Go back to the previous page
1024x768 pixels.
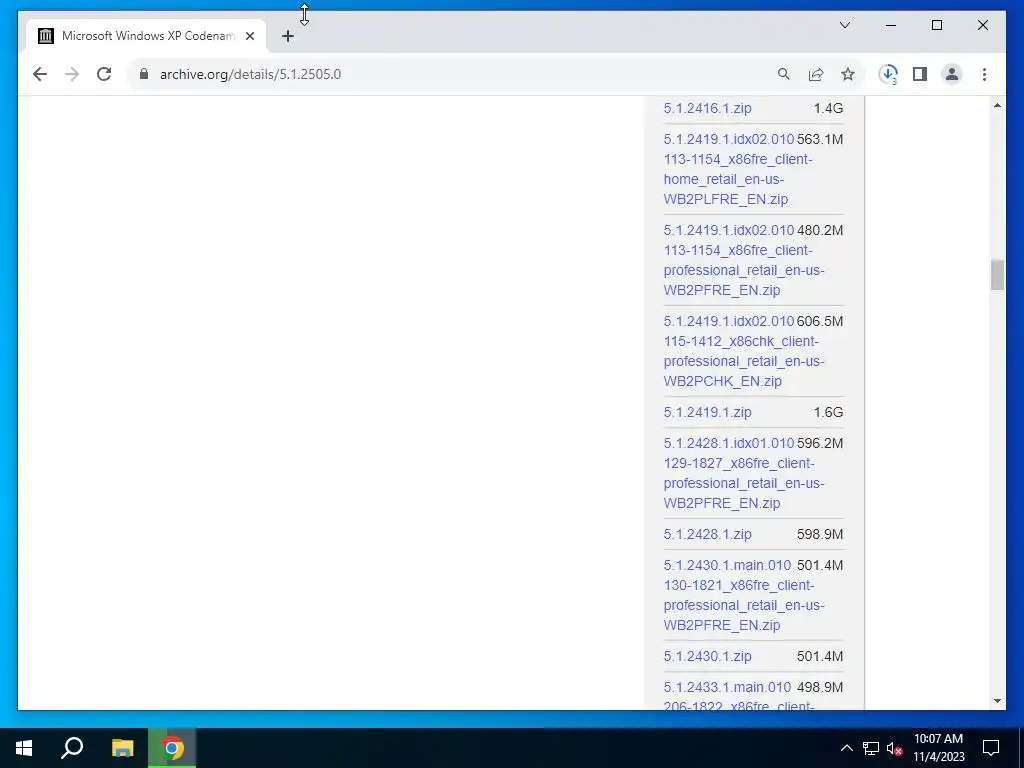(x=40, y=74)
